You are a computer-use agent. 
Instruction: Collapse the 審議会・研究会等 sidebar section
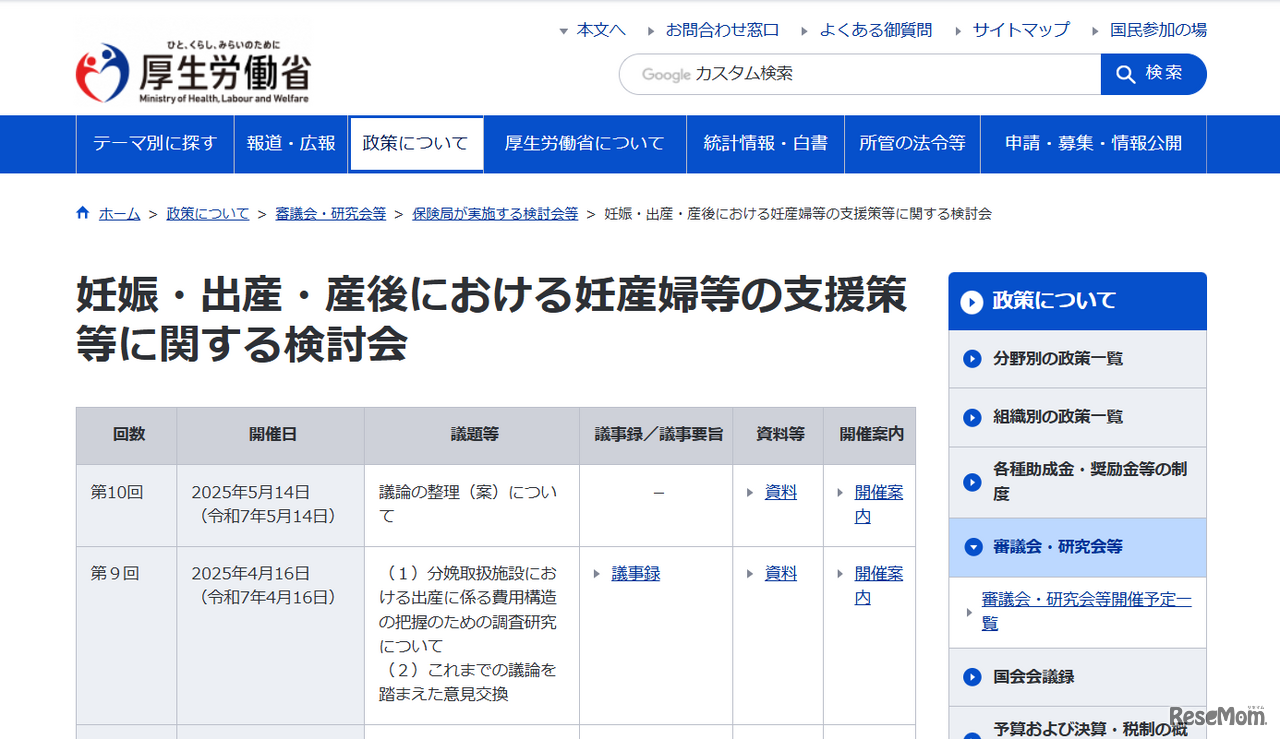[x=973, y=547]
